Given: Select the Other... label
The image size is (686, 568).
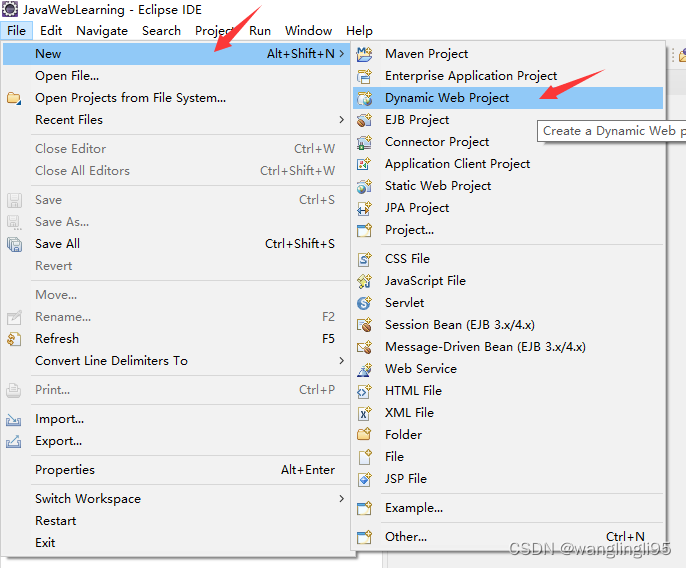Looking at the screenshot, I should coord(406,537).
